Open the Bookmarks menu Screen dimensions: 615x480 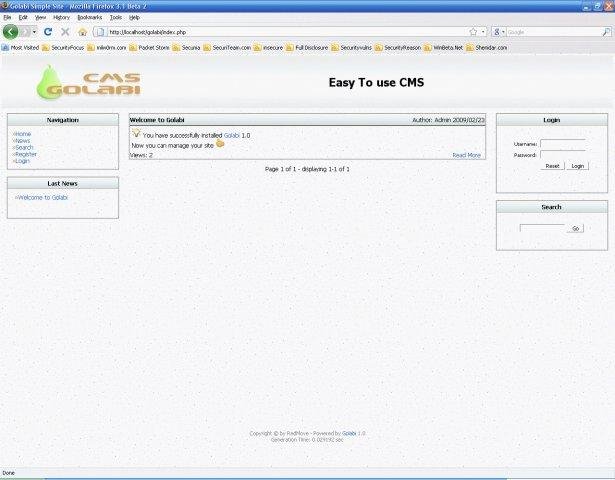pyautogui.click(x=89, y=18)
